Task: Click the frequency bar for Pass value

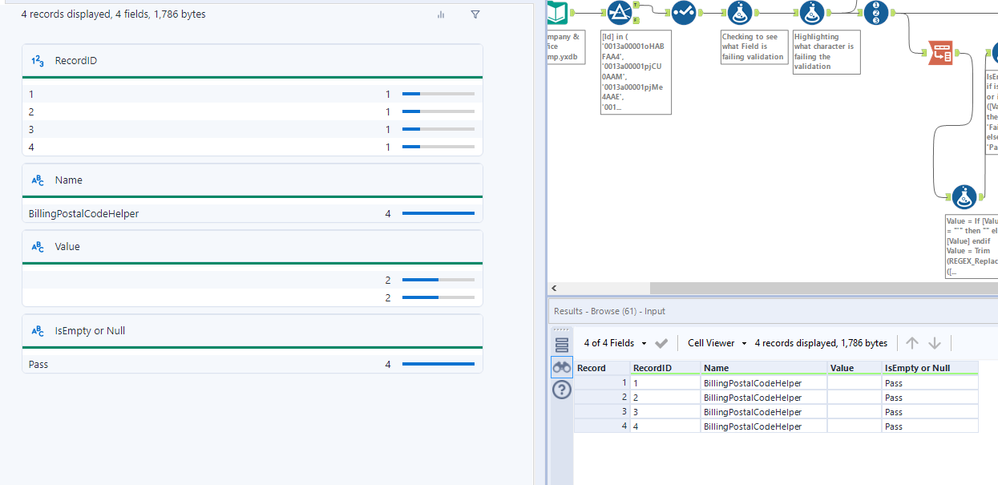Action: point(438,364)
